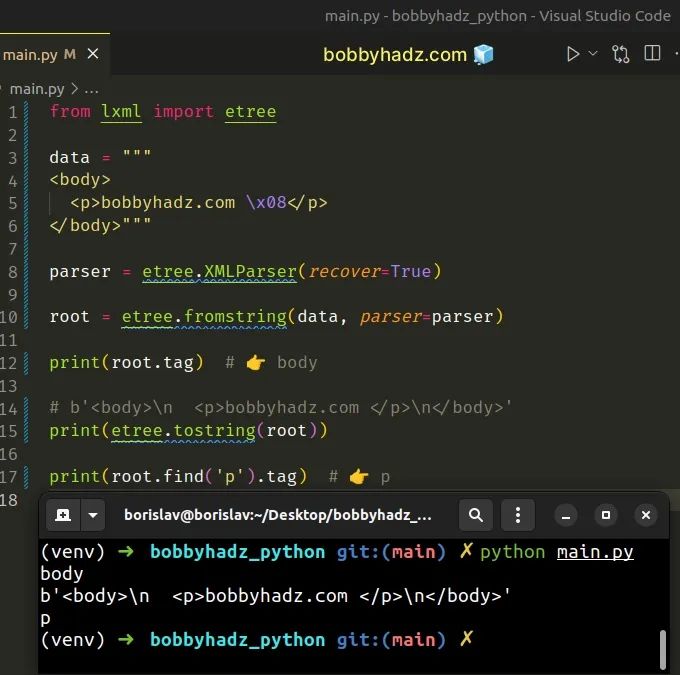Click the lxml module name on line 1
The width and height of the screenshot is (680, 675).
[121, 111]
